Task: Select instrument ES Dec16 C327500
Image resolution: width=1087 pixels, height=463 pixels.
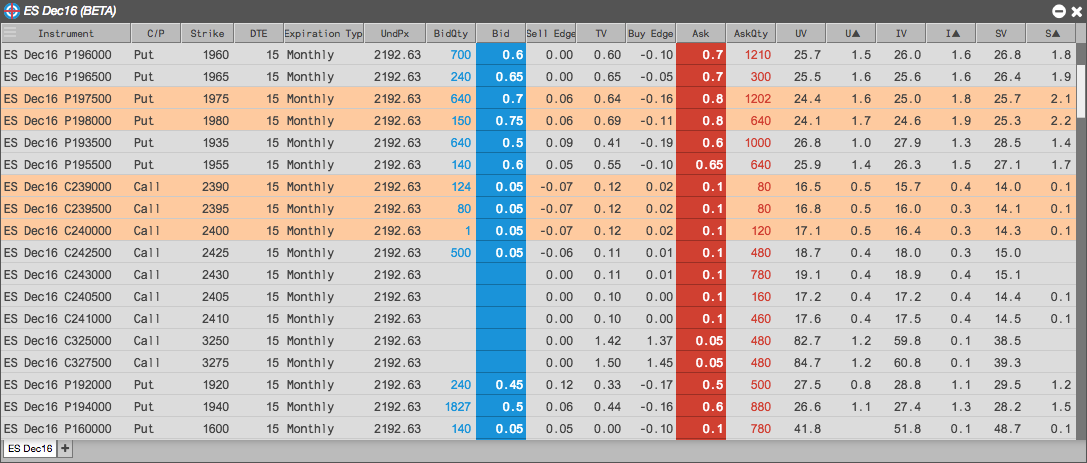Action: [58, 363]
